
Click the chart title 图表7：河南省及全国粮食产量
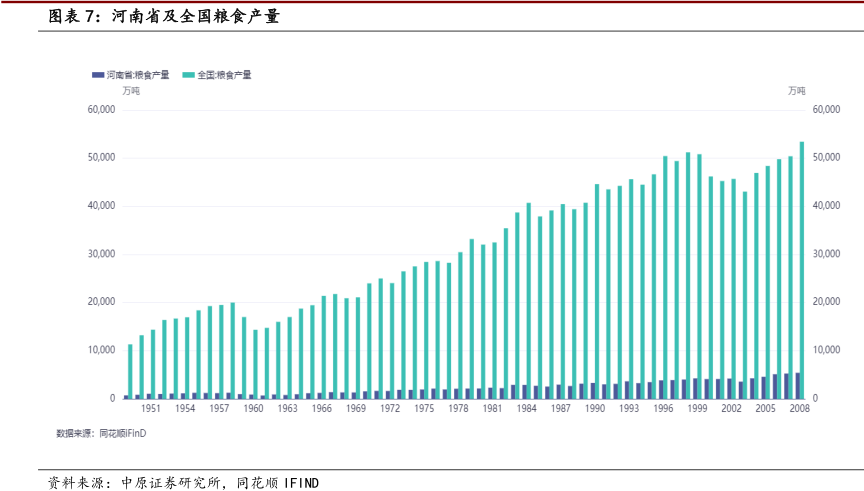coord(164,16)
